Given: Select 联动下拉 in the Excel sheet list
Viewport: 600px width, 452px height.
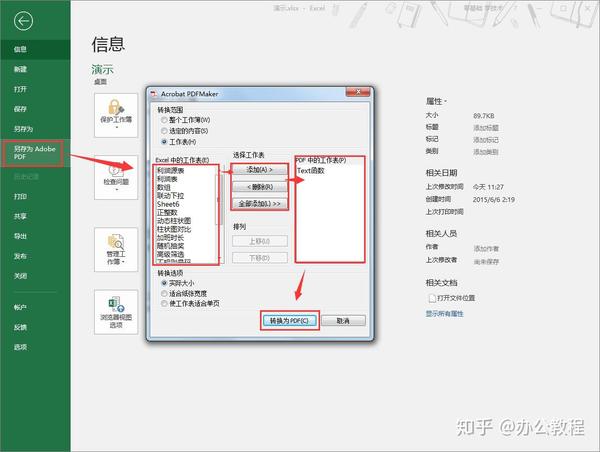Looking at the screenshot, I should point(170,196).
